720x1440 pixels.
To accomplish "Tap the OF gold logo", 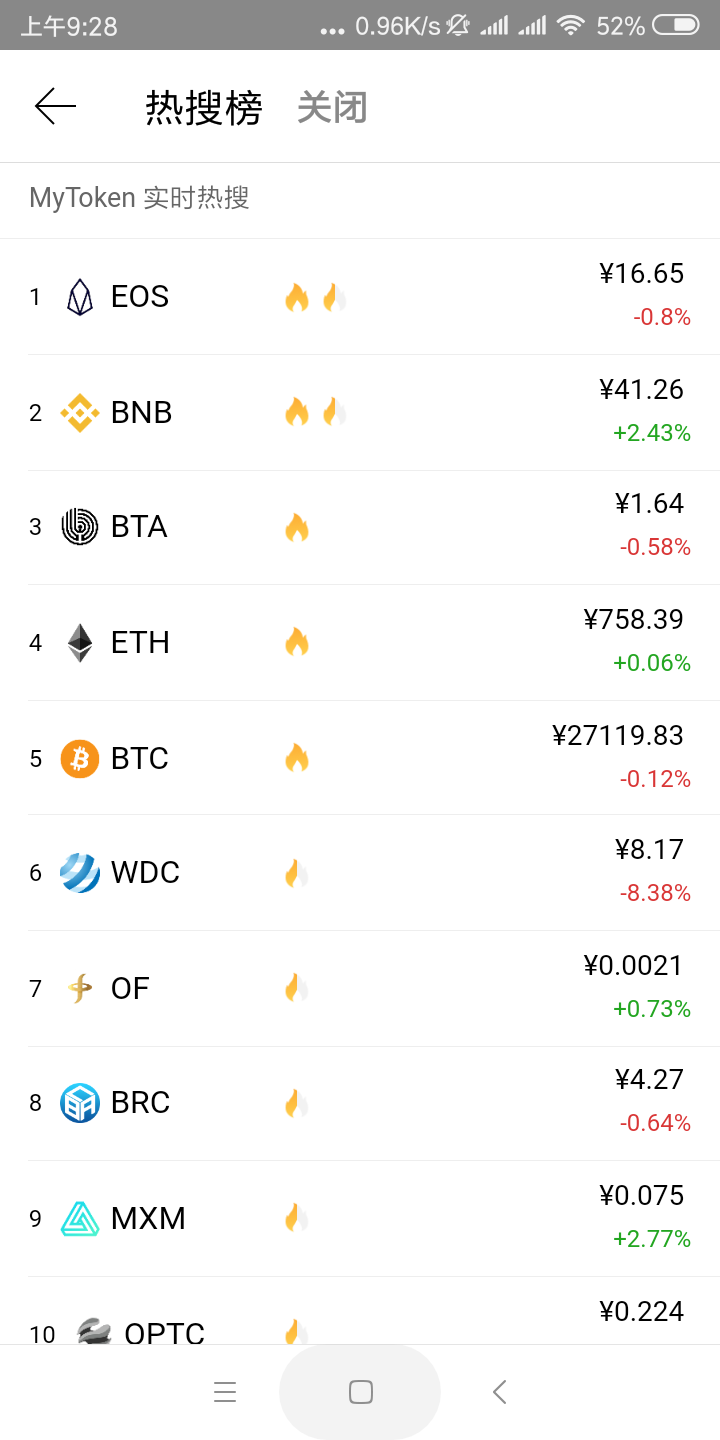I will click(80, 988).
